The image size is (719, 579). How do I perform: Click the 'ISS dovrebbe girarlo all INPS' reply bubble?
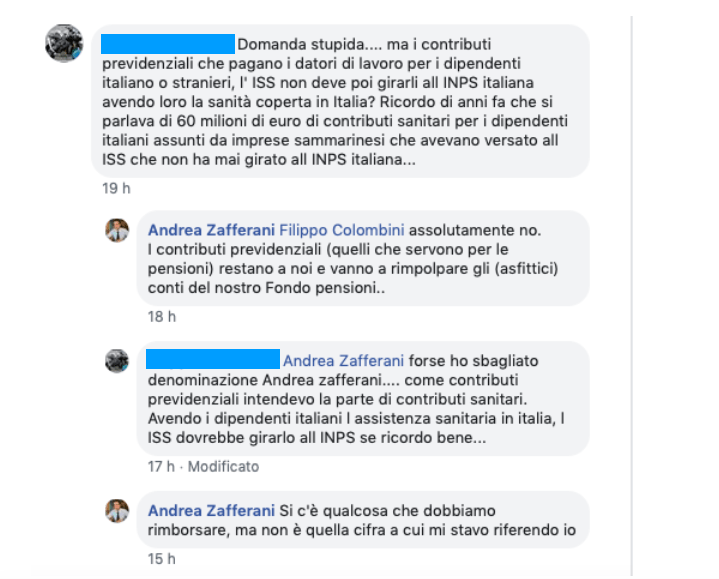[x=363, y=399]
